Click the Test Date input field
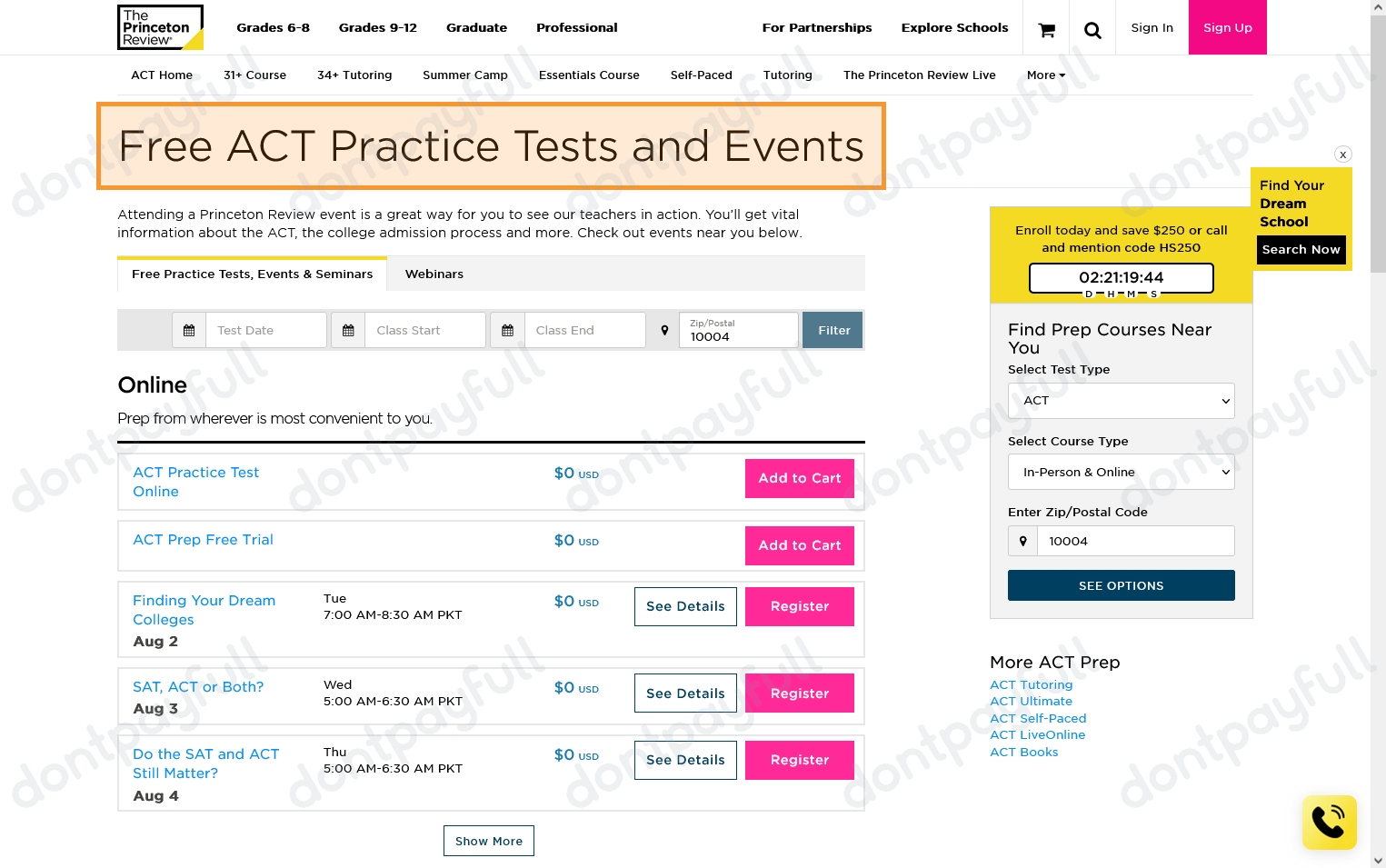The image size is (1386, 868). [266, 330]
